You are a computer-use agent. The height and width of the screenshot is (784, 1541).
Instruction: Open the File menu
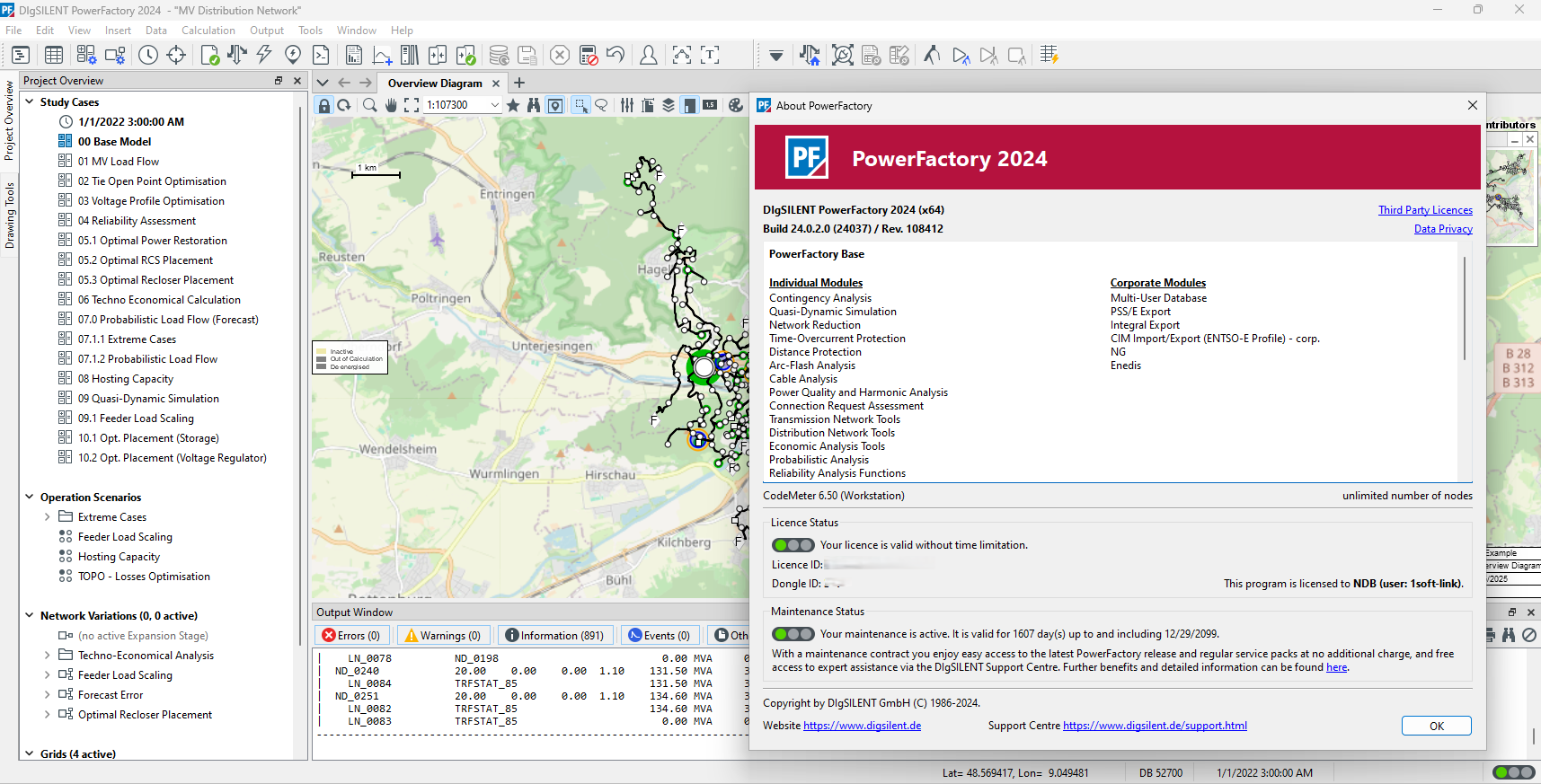coord(13,31)
